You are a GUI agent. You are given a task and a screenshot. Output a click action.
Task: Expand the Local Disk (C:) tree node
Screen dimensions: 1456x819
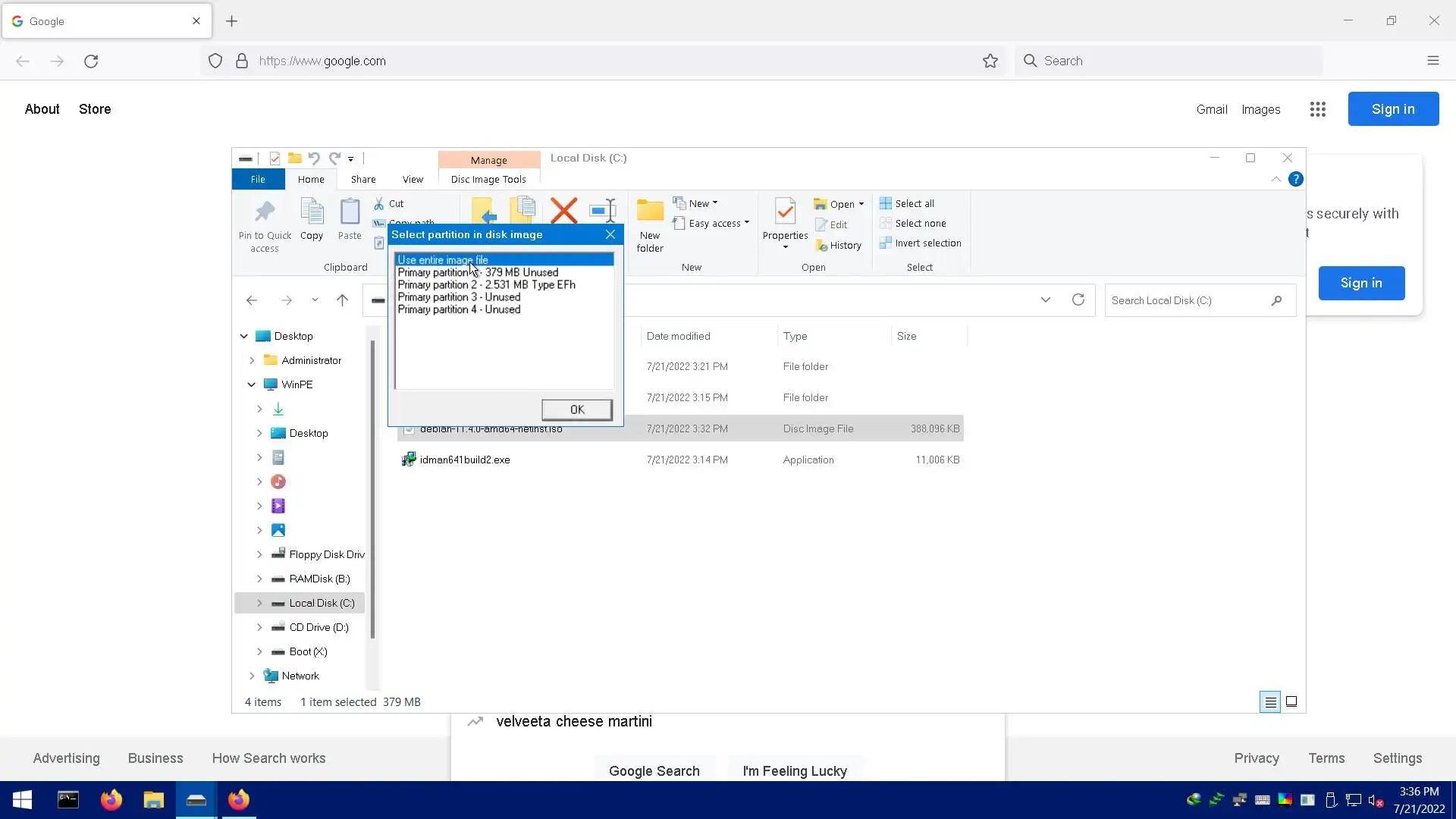[x=259, y=604]
